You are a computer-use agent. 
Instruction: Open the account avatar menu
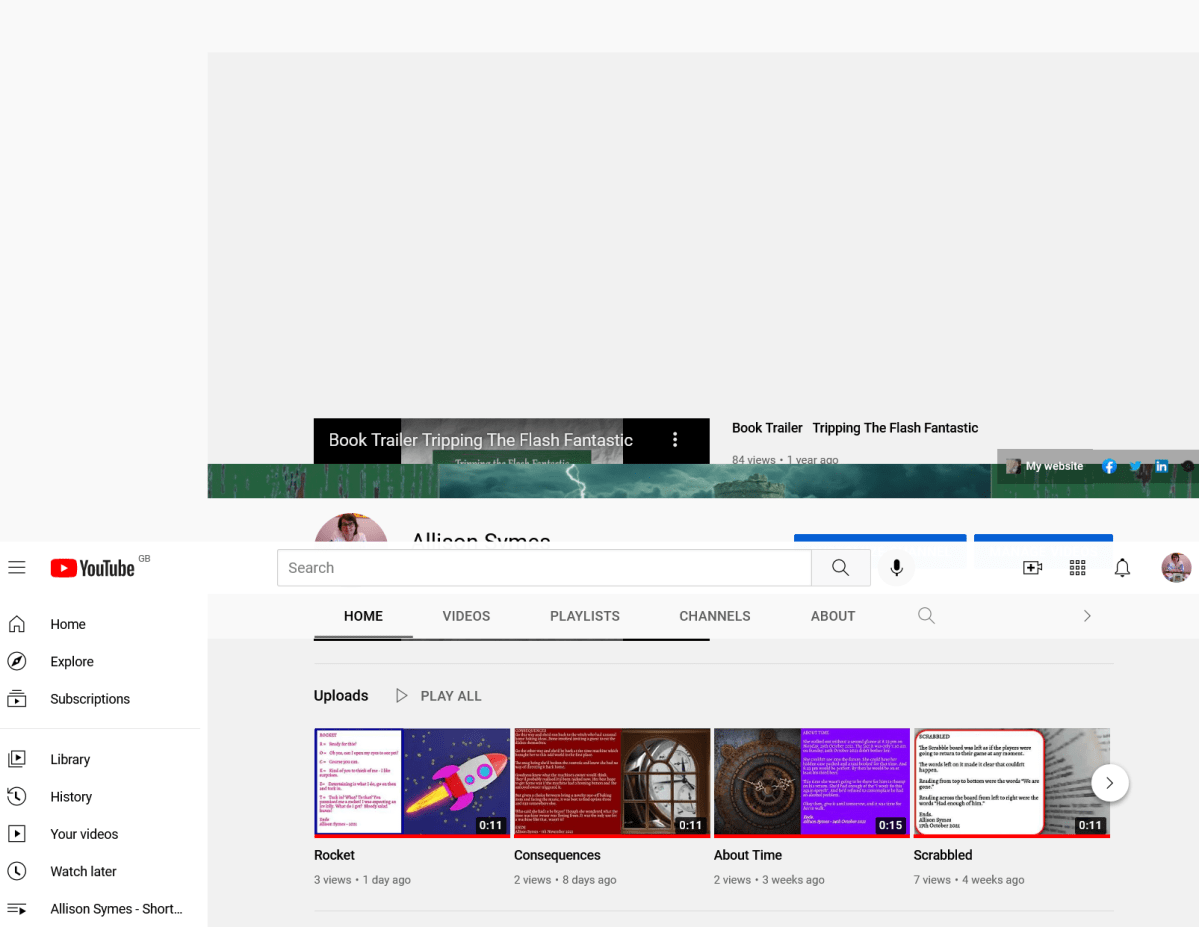click(x=1176, y=568)
